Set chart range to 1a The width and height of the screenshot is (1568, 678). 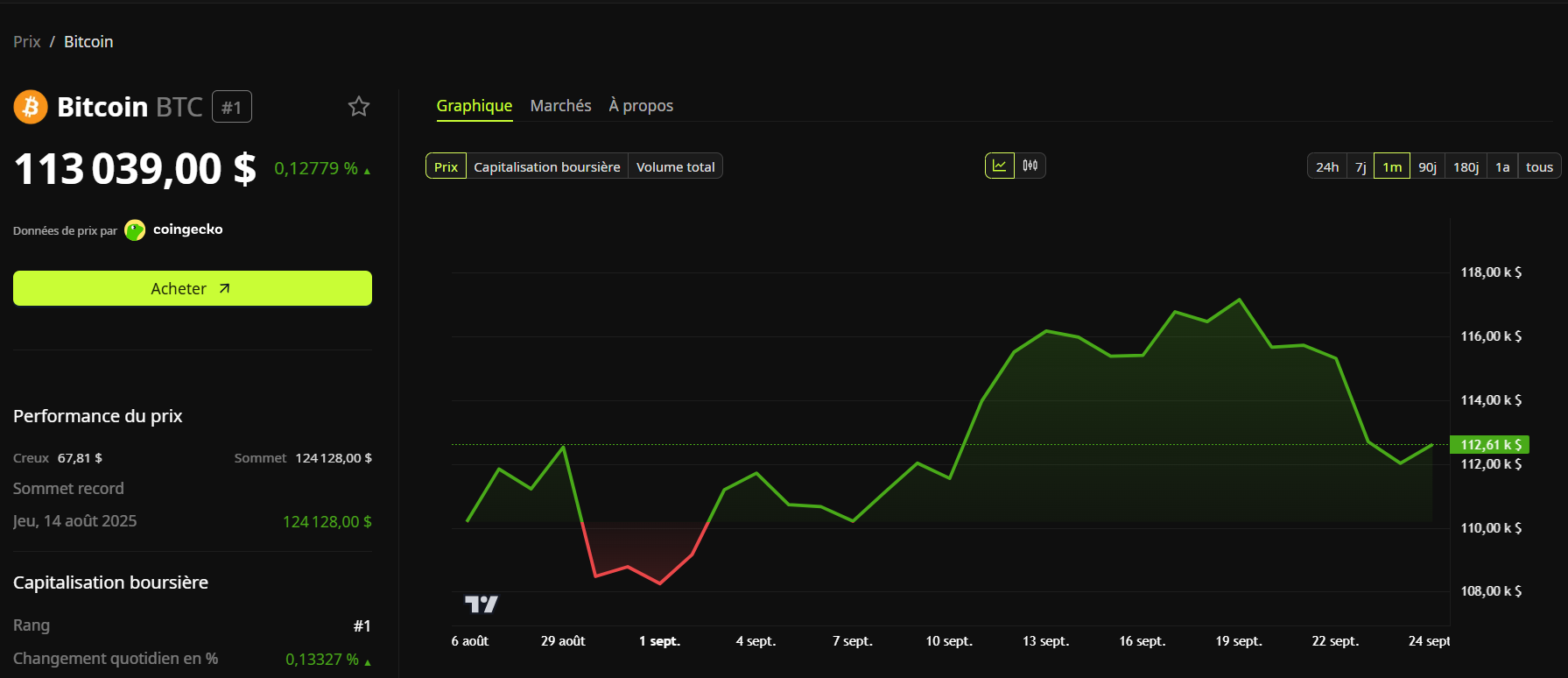(x=1502, y=166)
